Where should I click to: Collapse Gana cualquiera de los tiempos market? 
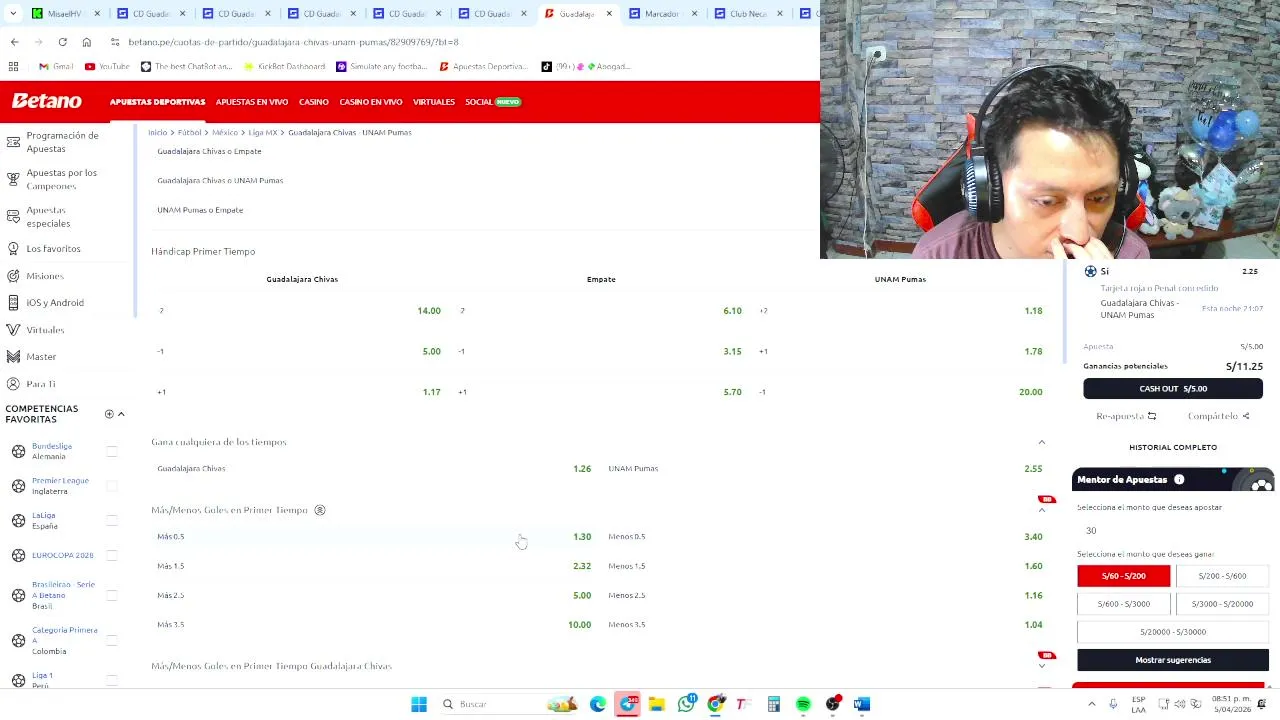click(1042, 442)
